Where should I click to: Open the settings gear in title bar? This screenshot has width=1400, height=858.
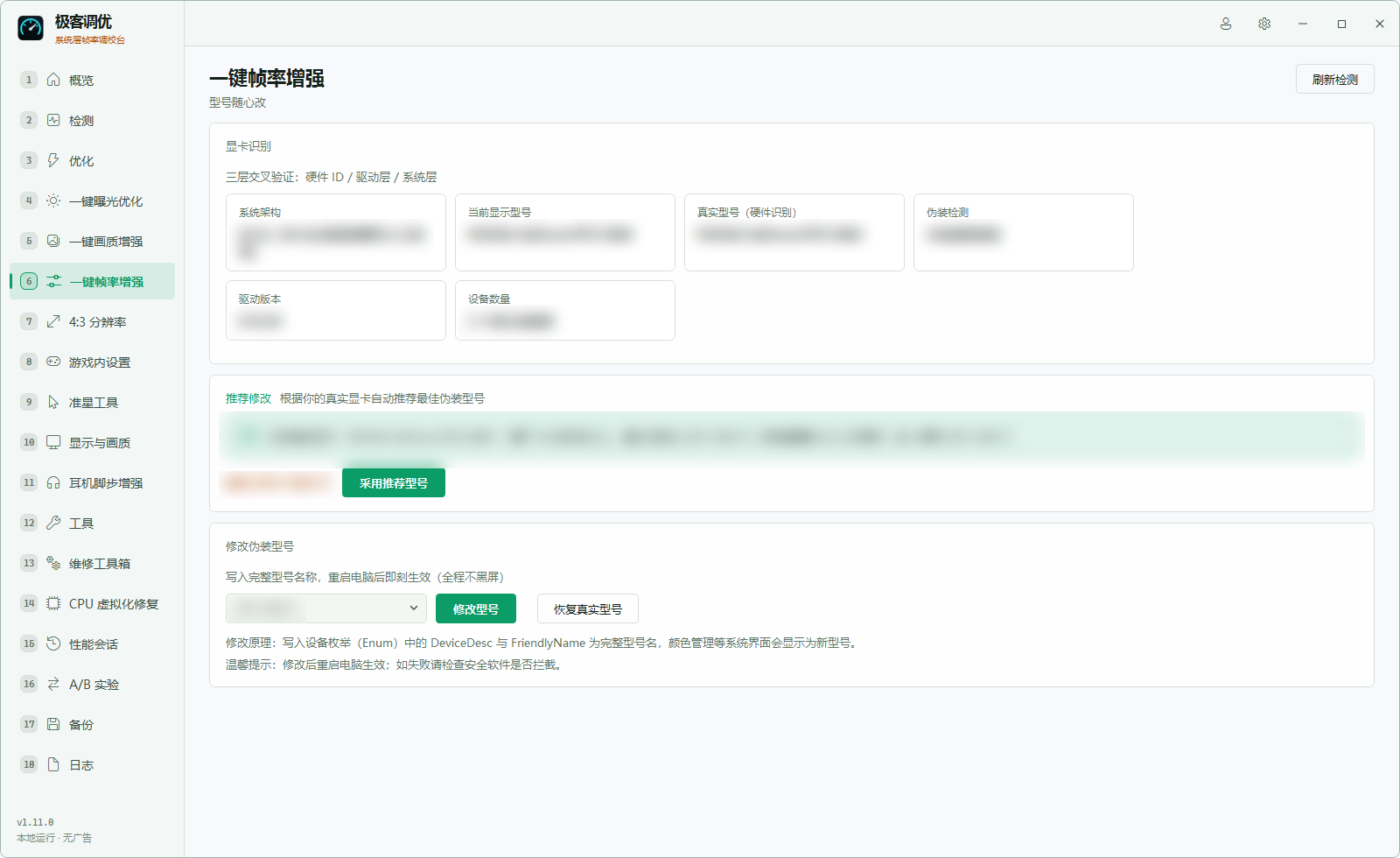tap(1264, 24)
